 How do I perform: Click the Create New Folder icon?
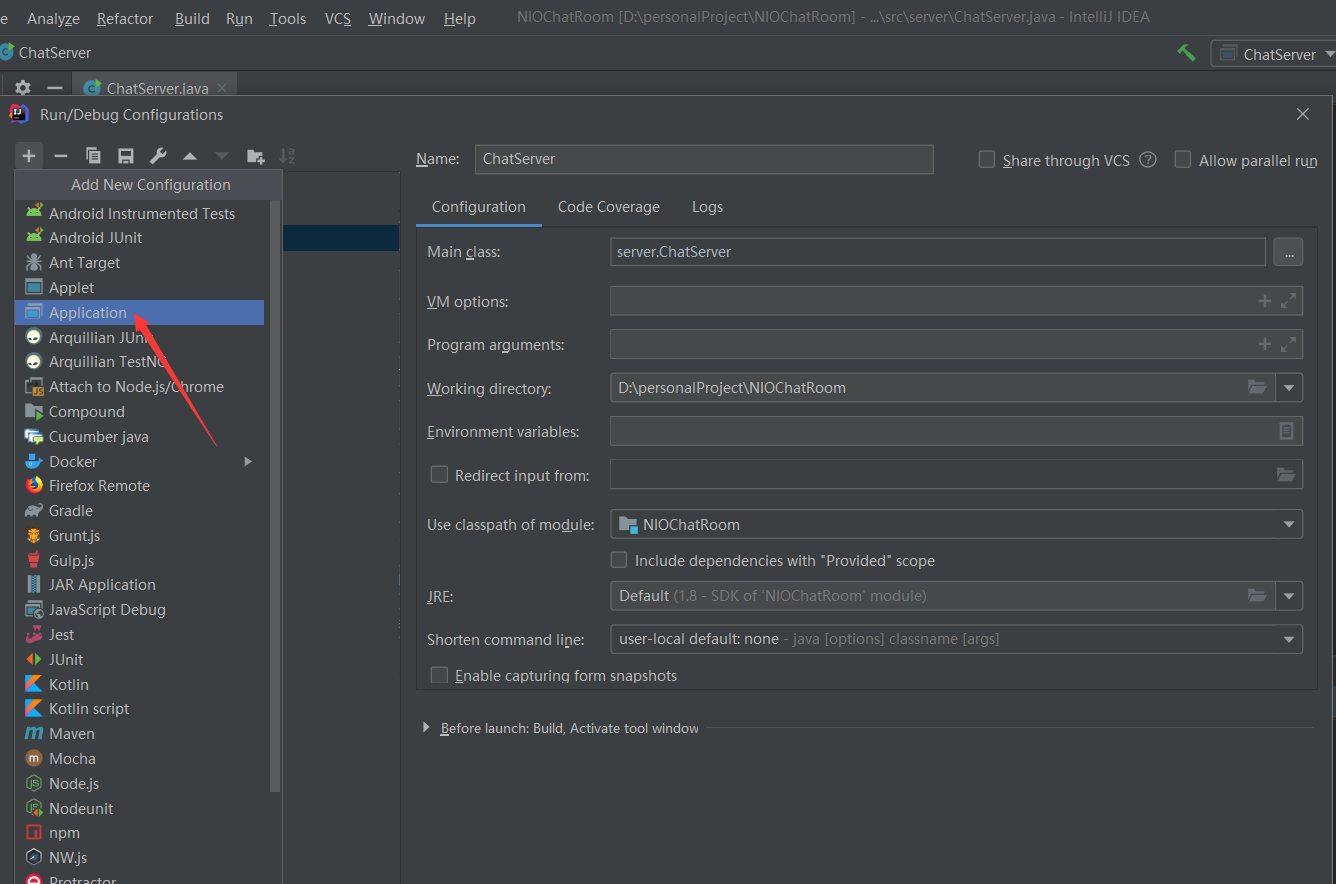click(256, 156)
